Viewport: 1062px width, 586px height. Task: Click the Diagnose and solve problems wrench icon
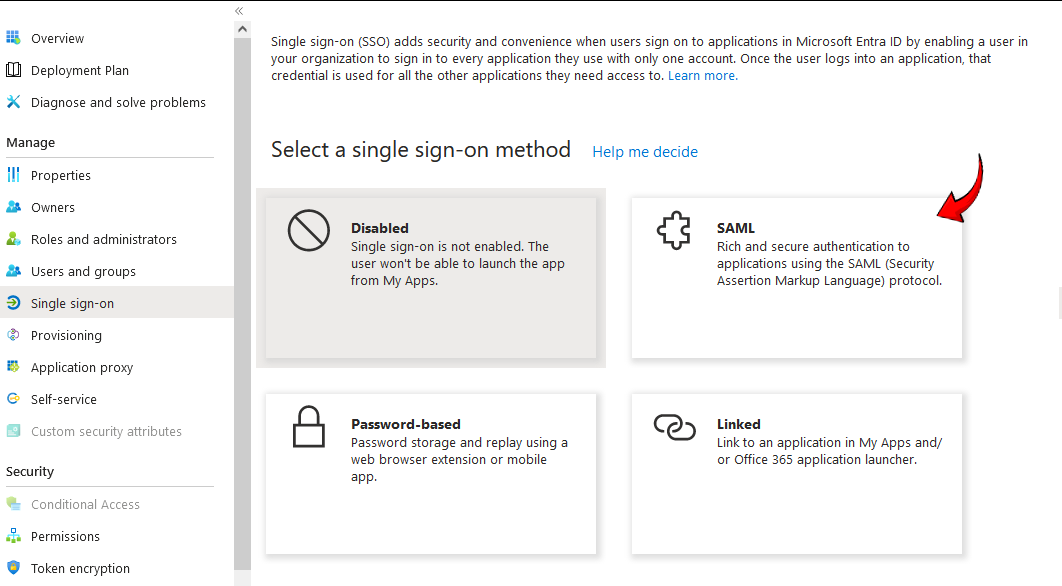13,102
